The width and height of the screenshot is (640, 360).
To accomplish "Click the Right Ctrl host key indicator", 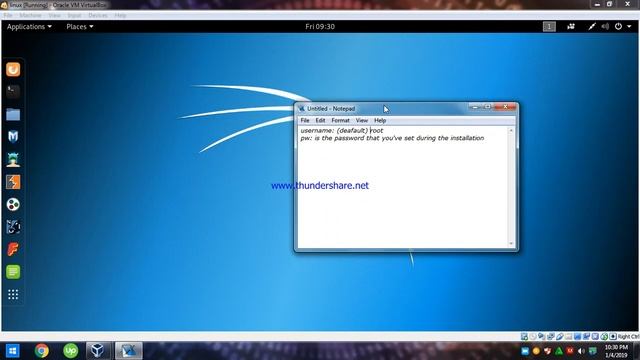I will coord(628,336).
